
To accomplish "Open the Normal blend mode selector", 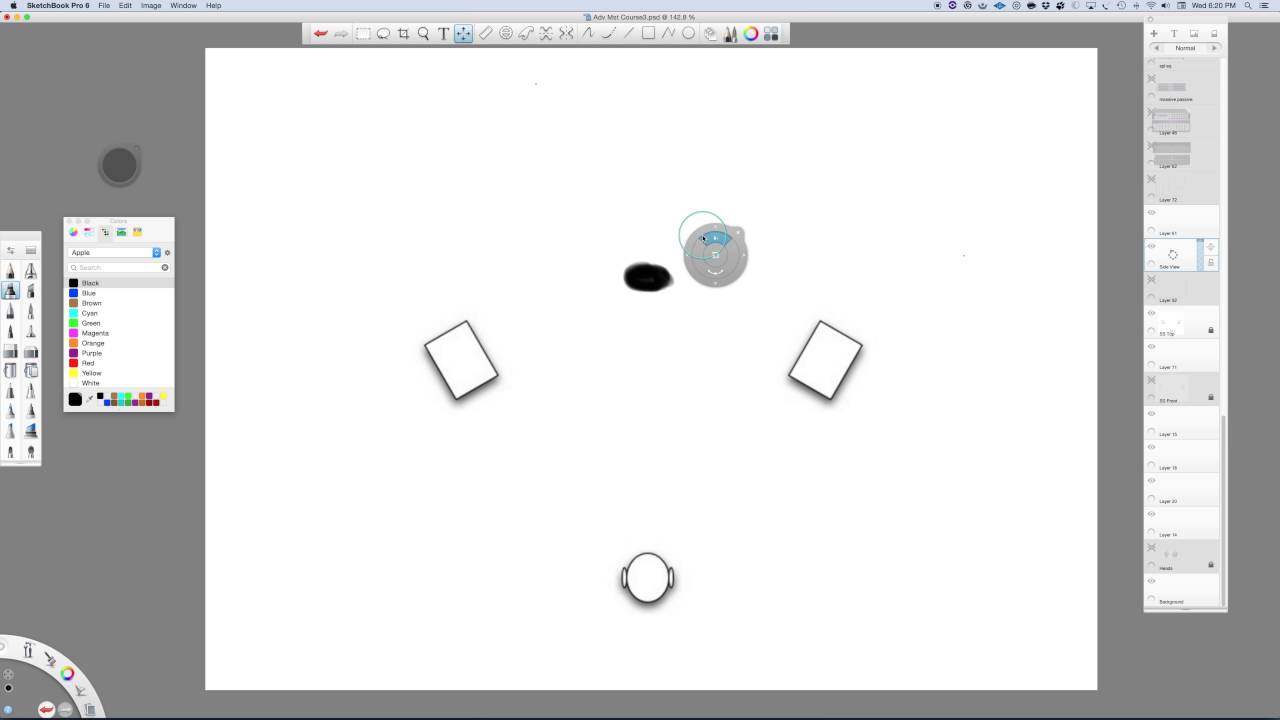I will (x=1185, y=48).
